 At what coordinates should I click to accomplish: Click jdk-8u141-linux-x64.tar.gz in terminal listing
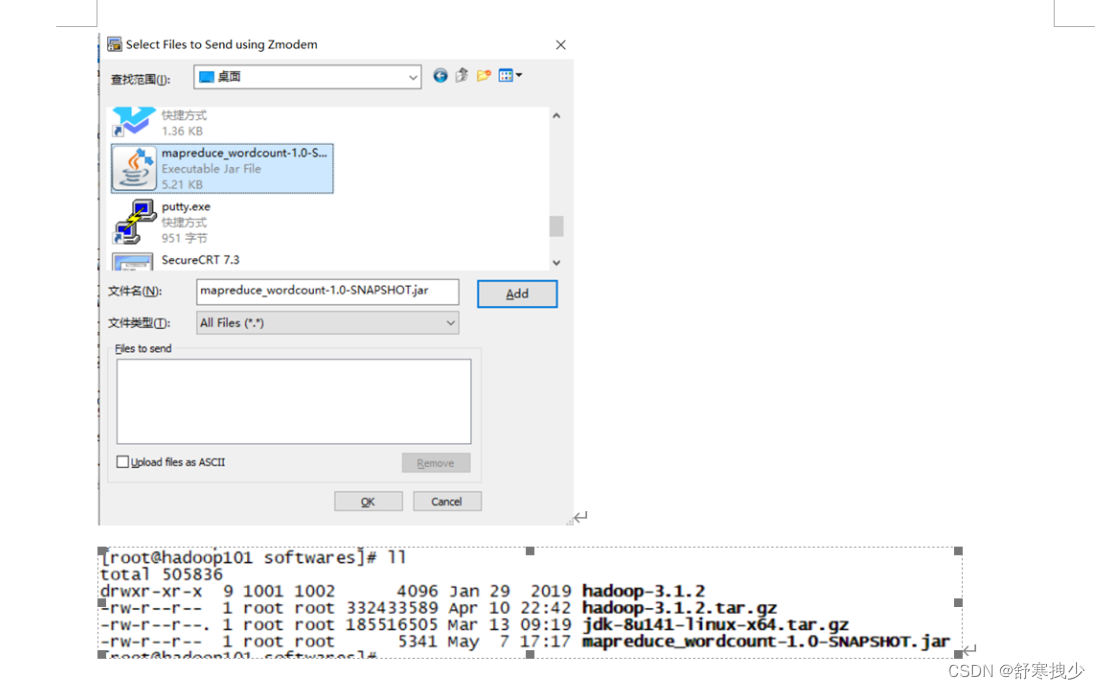715,624
